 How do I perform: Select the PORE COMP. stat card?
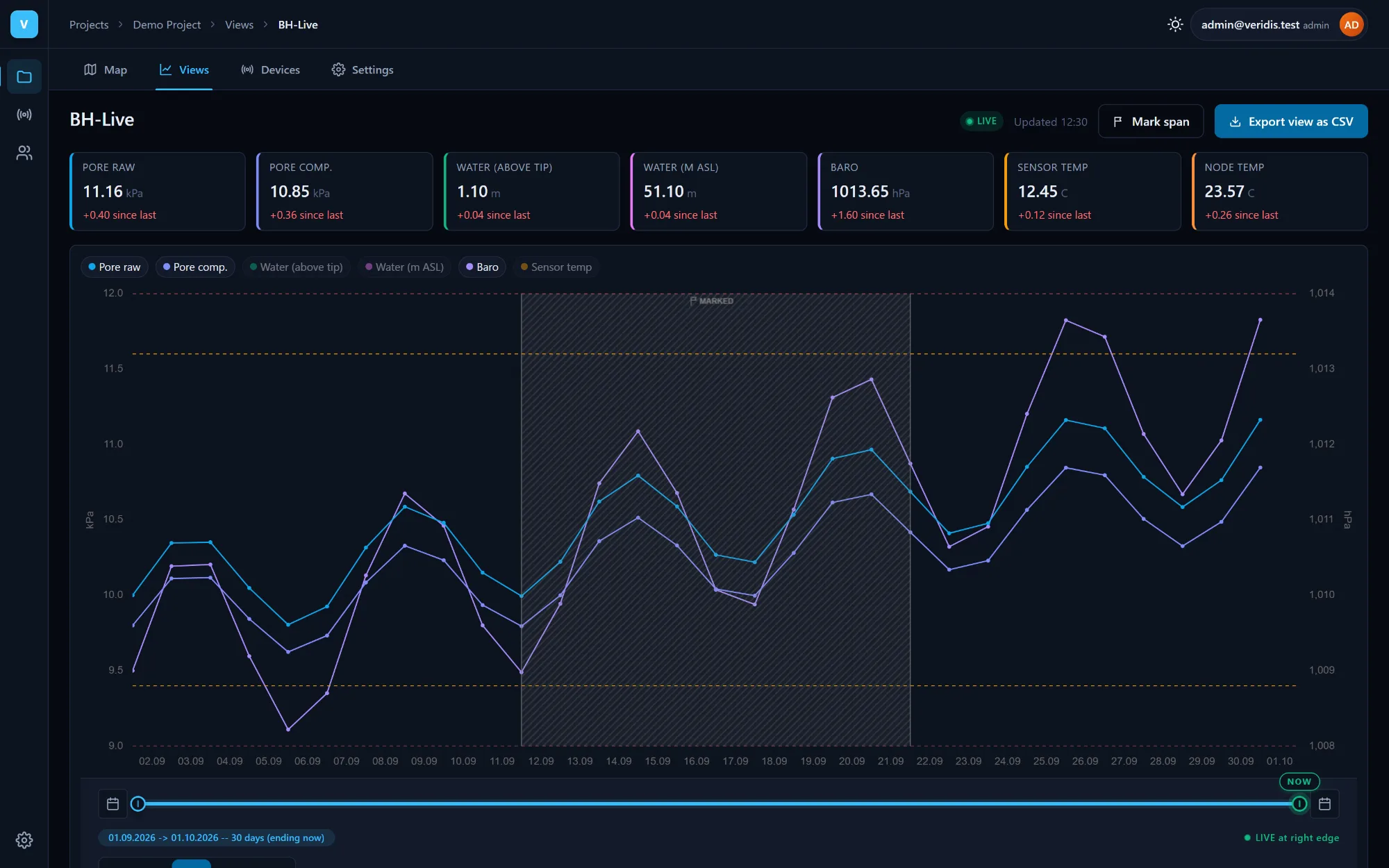(344, 192)
